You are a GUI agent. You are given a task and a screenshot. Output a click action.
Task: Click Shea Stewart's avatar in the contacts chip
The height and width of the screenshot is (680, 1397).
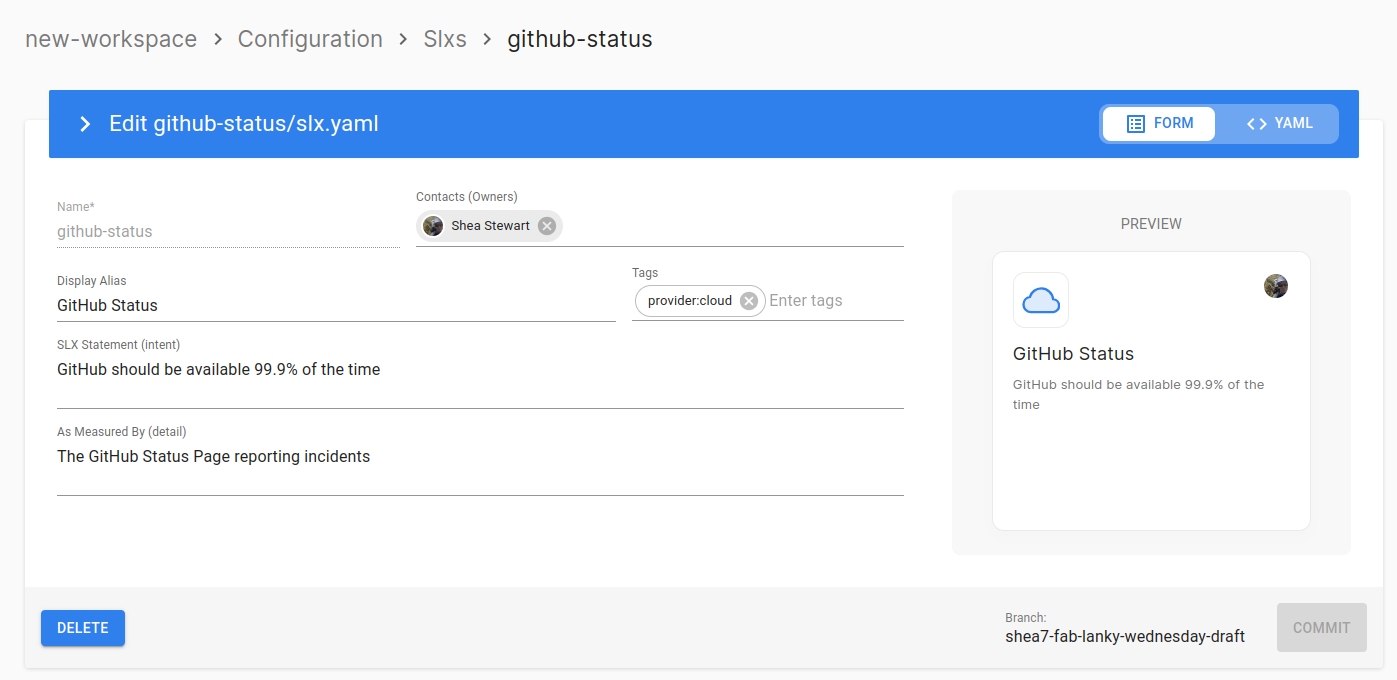(x=432, y=225)
